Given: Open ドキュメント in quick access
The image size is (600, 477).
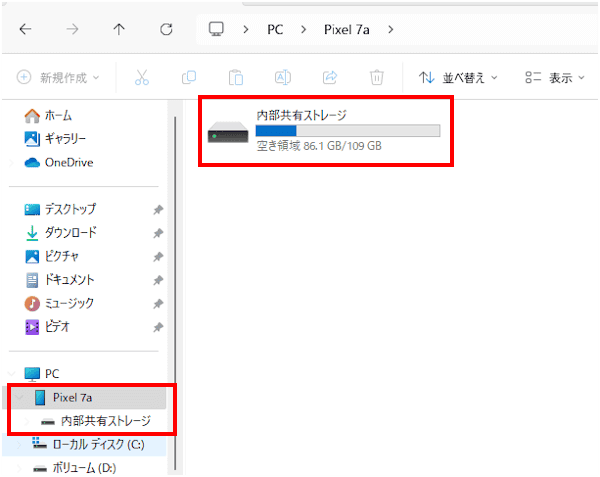Looking at the screenshot, I should [59, 280].
